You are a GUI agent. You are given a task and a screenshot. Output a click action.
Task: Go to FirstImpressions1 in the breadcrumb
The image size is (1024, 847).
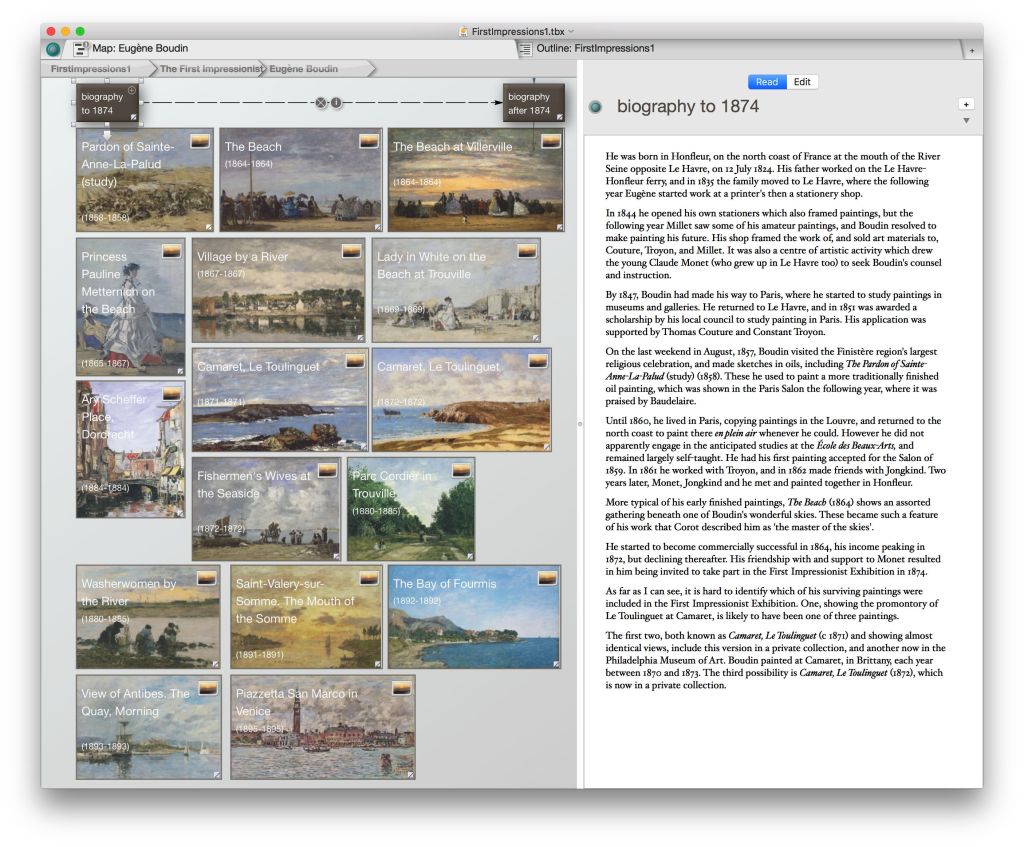(x=91, y=69)
